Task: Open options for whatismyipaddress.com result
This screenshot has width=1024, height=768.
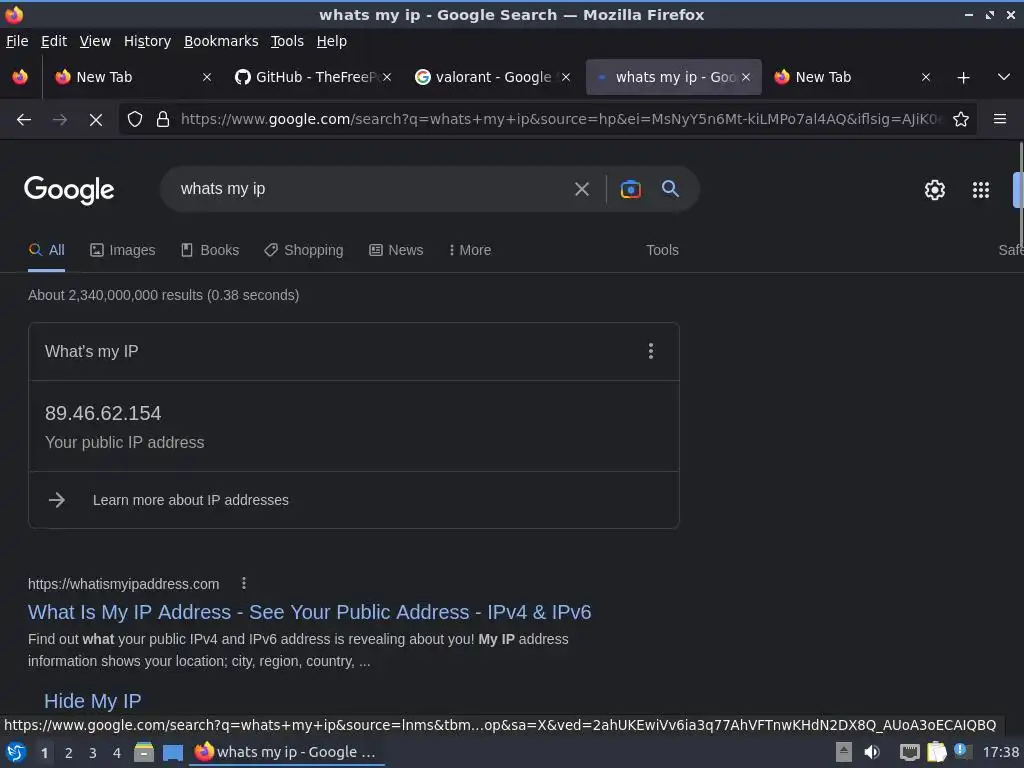Action: [x=244, y=583]
